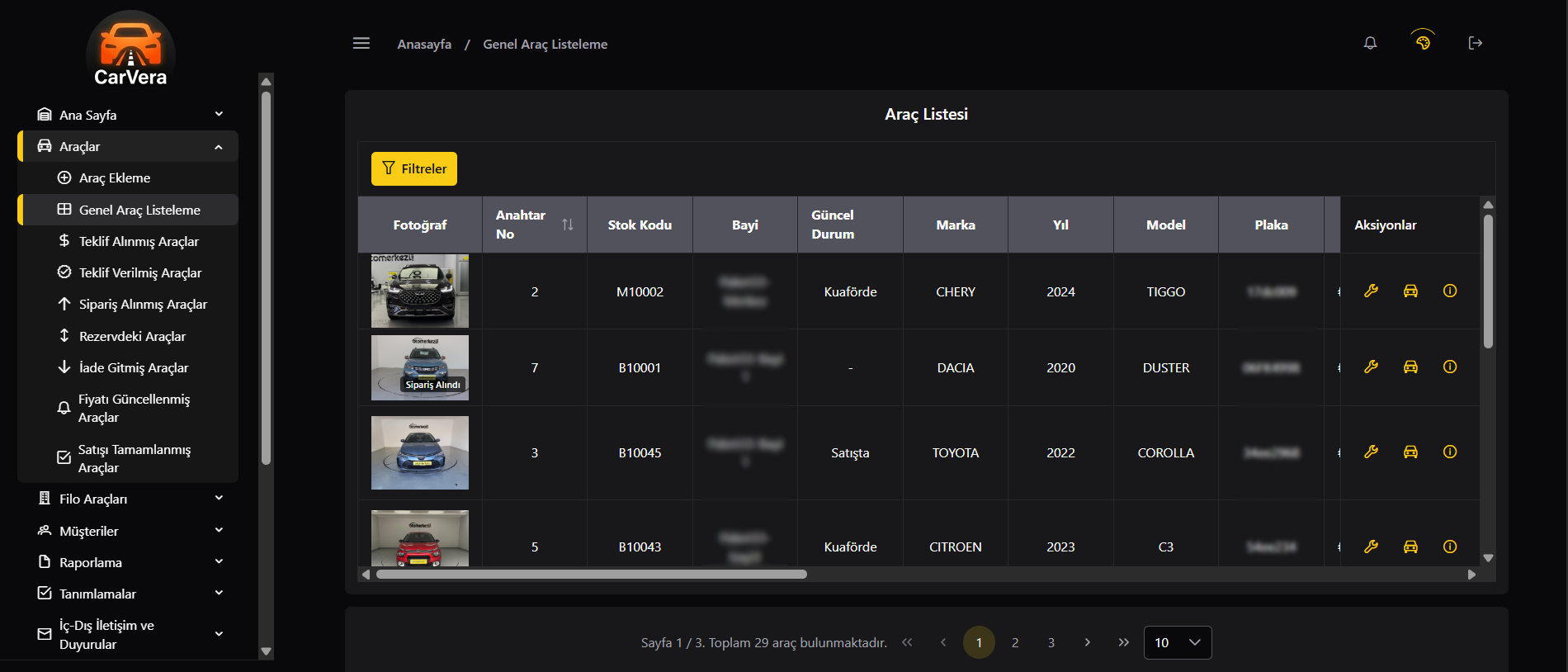1568x672 pixels.
Task: Click the Satışta status cell
Action: click(x=850, y=452)
